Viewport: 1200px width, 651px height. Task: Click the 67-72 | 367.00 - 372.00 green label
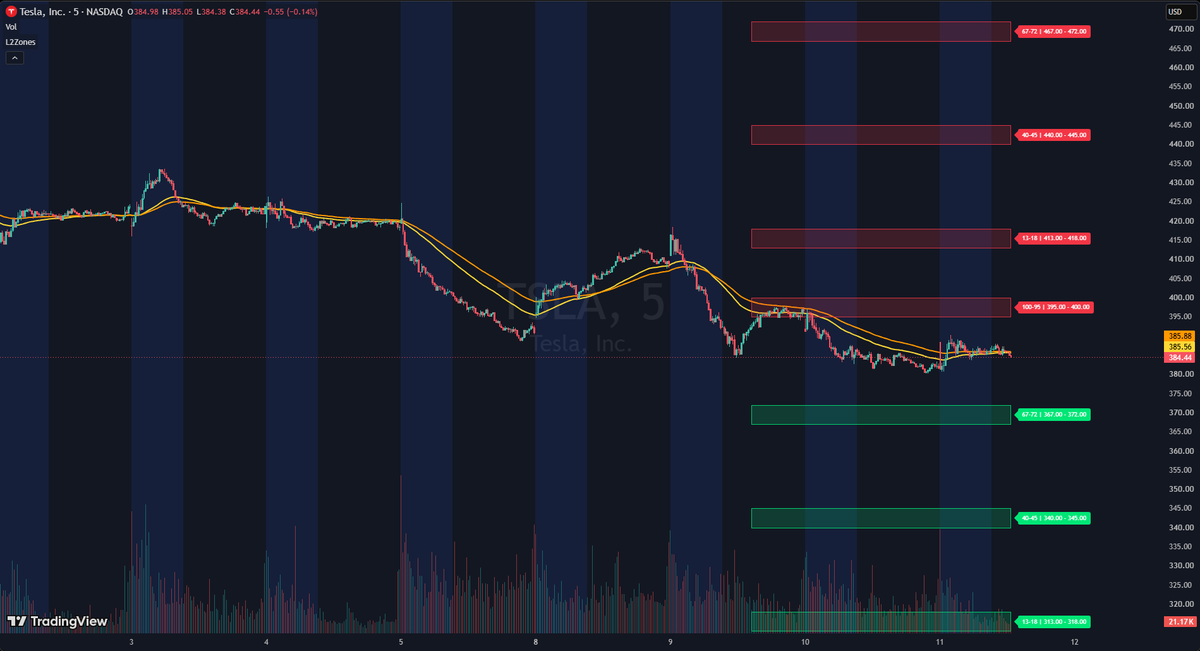coord(1054,414)
